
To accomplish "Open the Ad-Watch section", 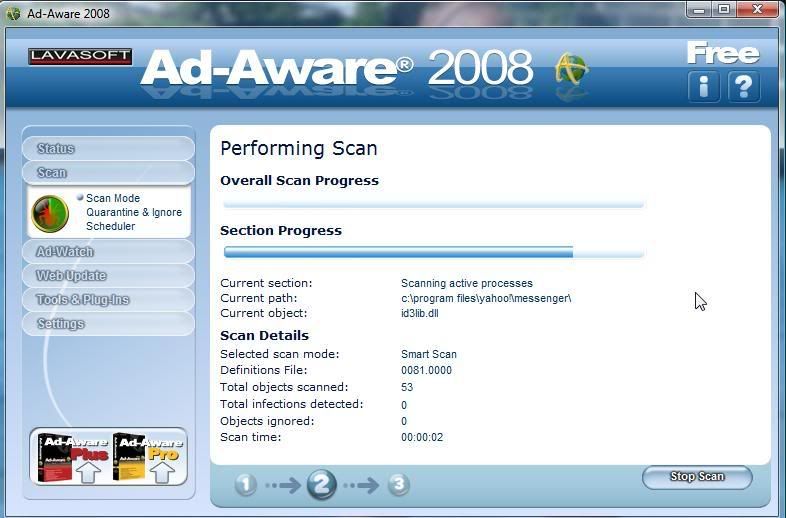I will point(108,251).
